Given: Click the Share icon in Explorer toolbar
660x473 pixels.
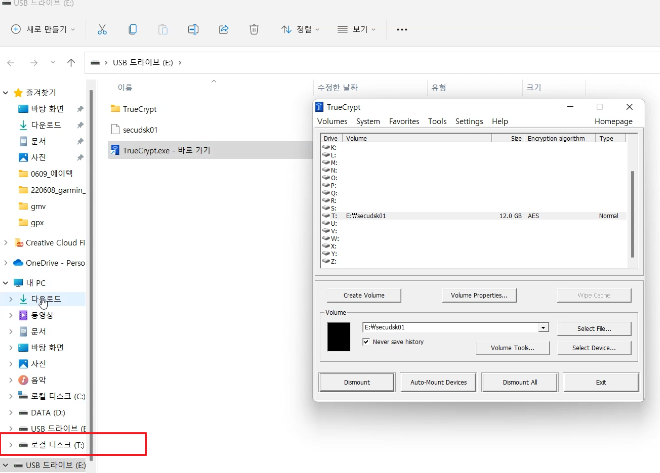Looking at the screenshot, I should (224, 29).
